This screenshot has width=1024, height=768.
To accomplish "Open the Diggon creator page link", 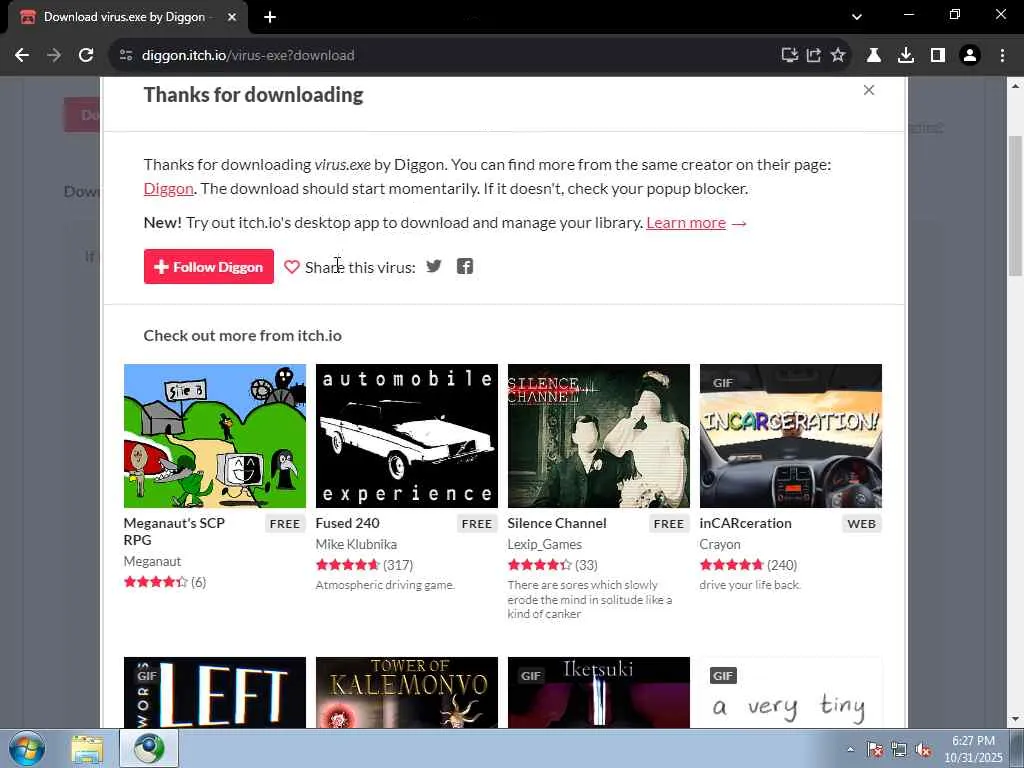I will (x=168, y=189).
